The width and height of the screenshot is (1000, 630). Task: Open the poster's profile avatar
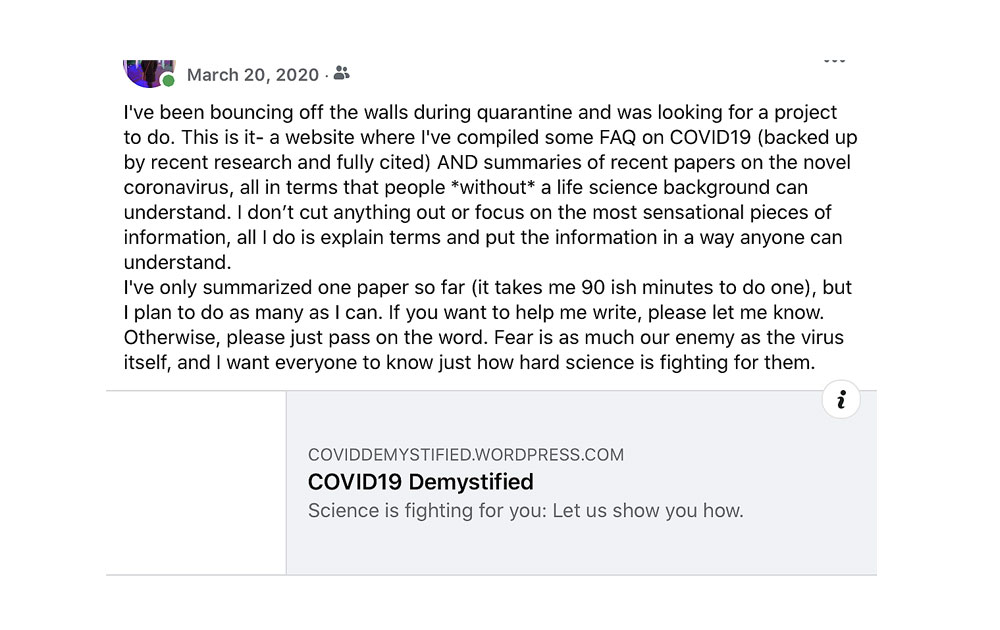pyautogui.click(x=149, y=73)
